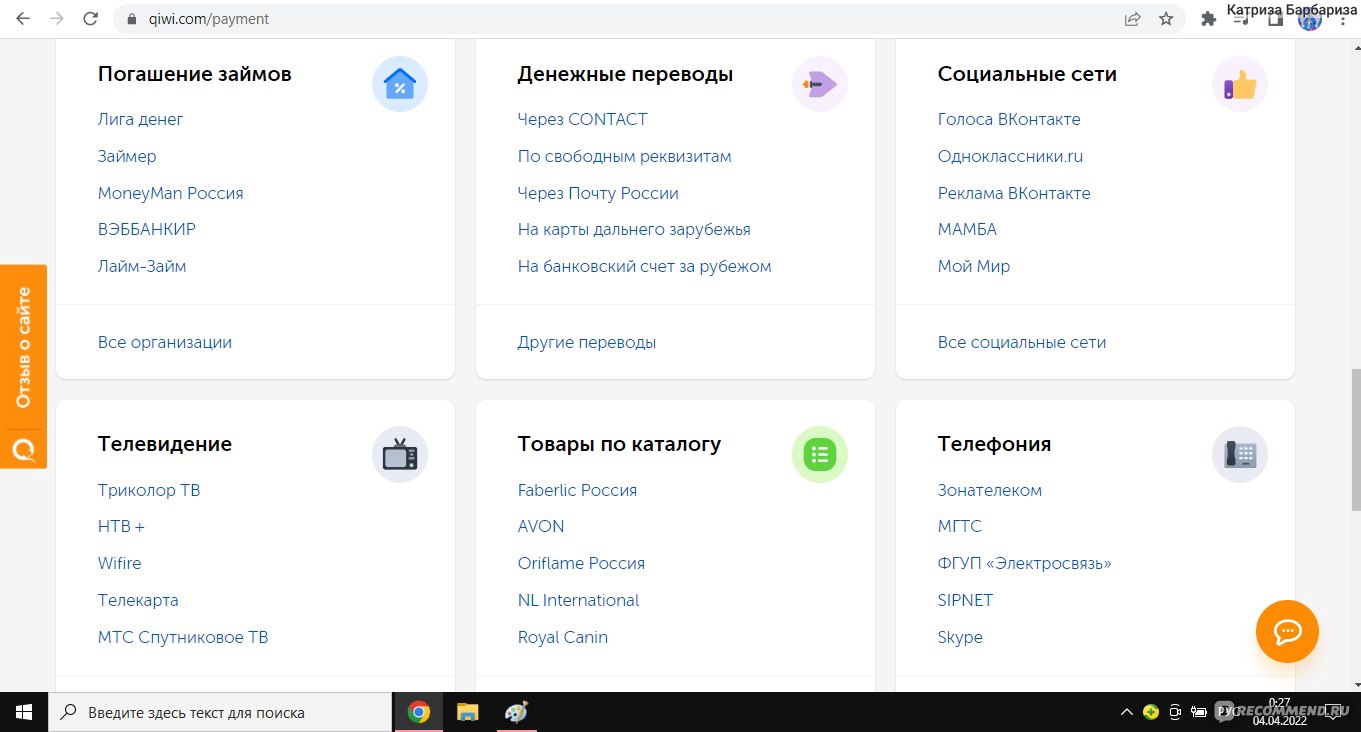1361x732 pixels.
Task: Open 'Триколор ТВ' payment
Action: [x=149, y=490]
